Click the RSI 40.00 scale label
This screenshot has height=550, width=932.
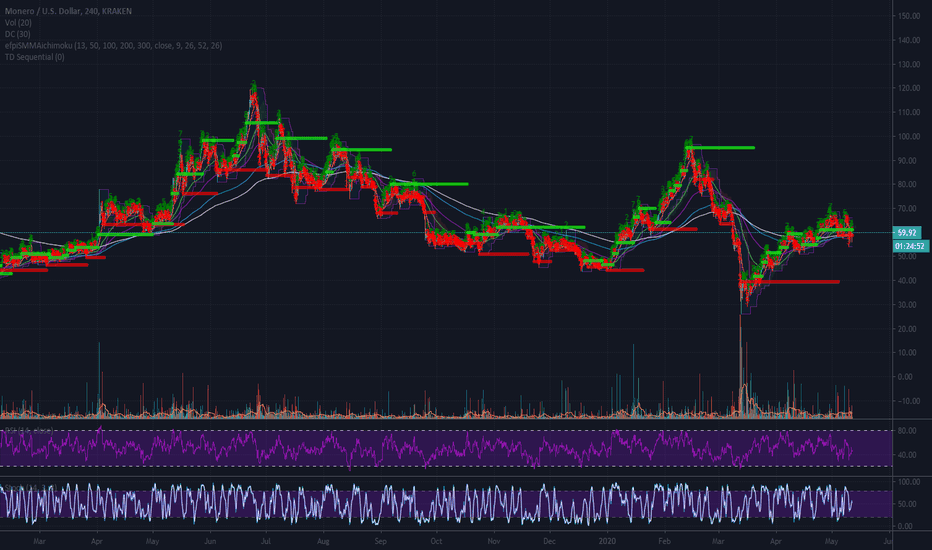[x=906, y=455]
